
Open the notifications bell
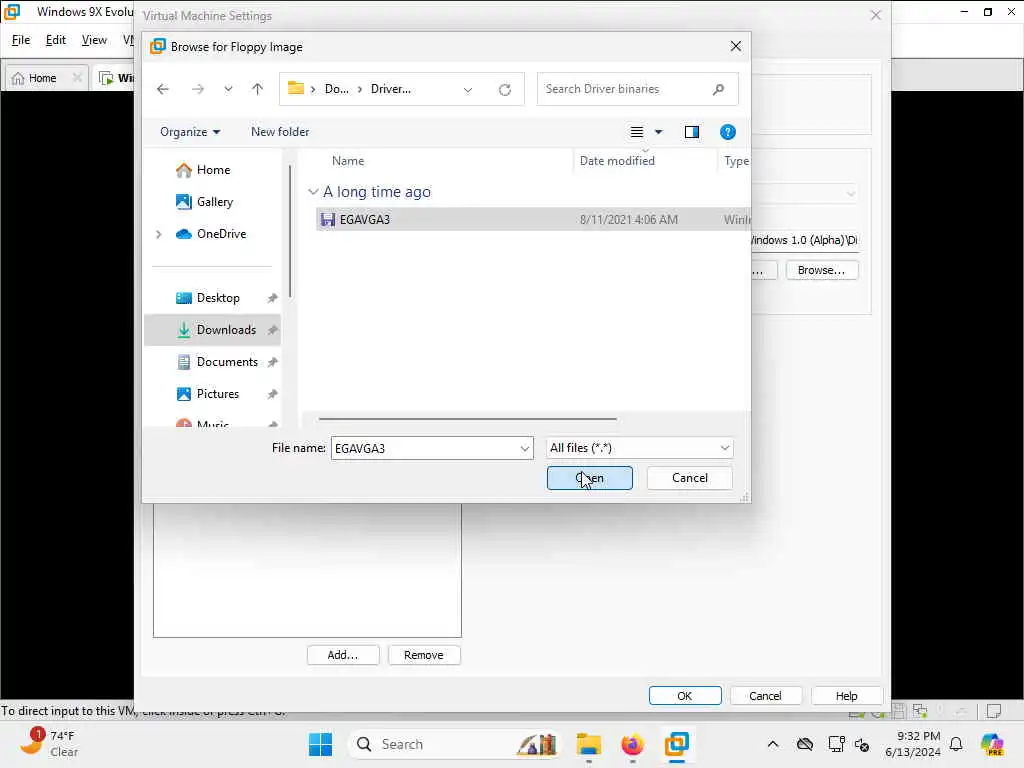point(956,744)
